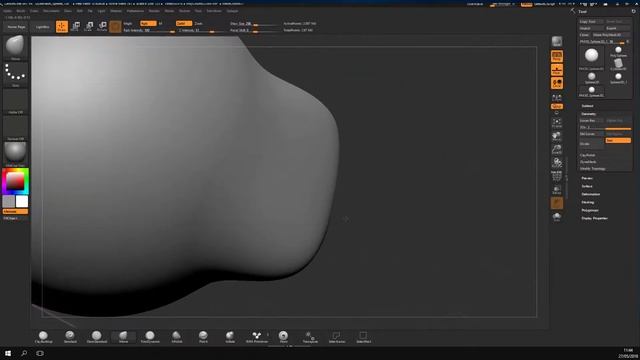Select the Cylinder3D tool thumbnail

click(x=618, y=64)
